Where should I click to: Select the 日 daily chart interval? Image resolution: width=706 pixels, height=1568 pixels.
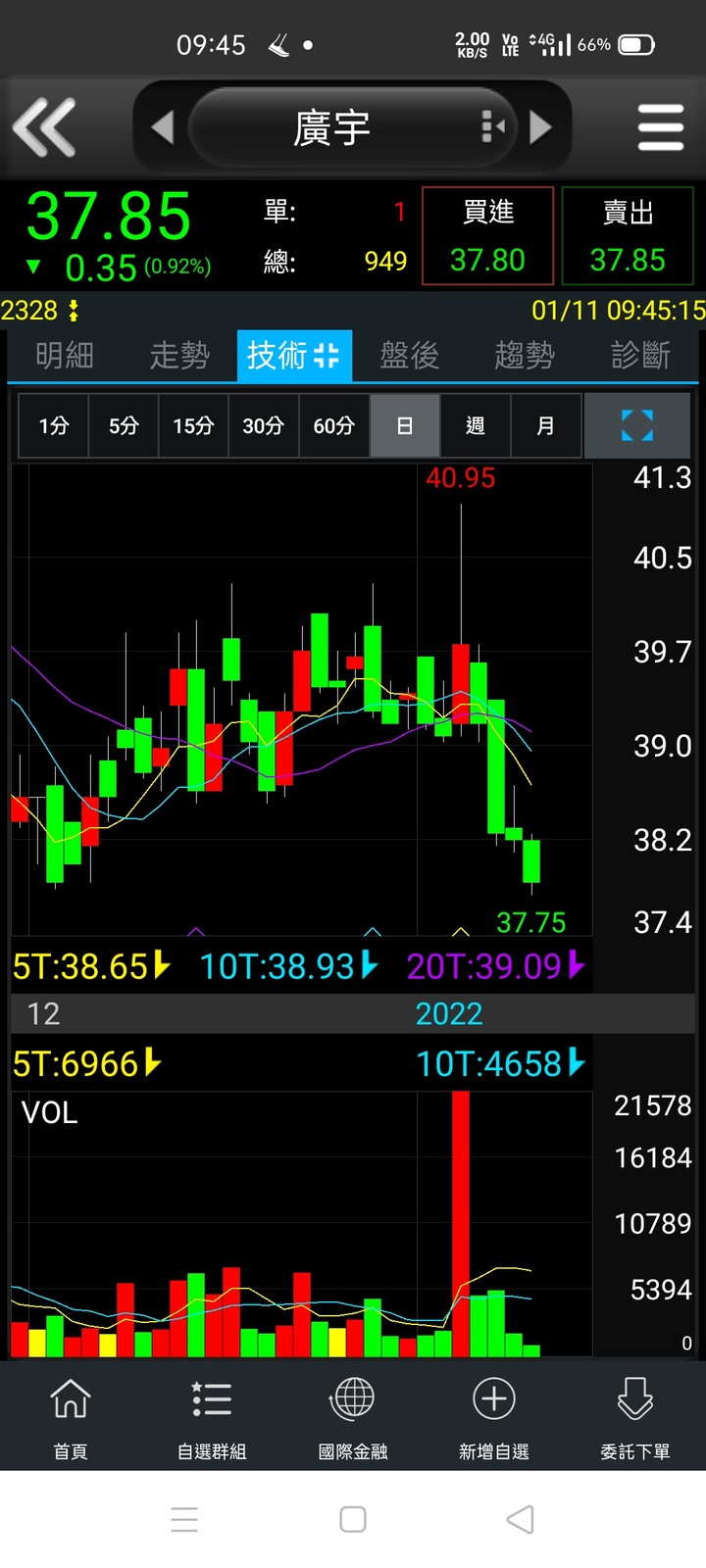point(404,425)
